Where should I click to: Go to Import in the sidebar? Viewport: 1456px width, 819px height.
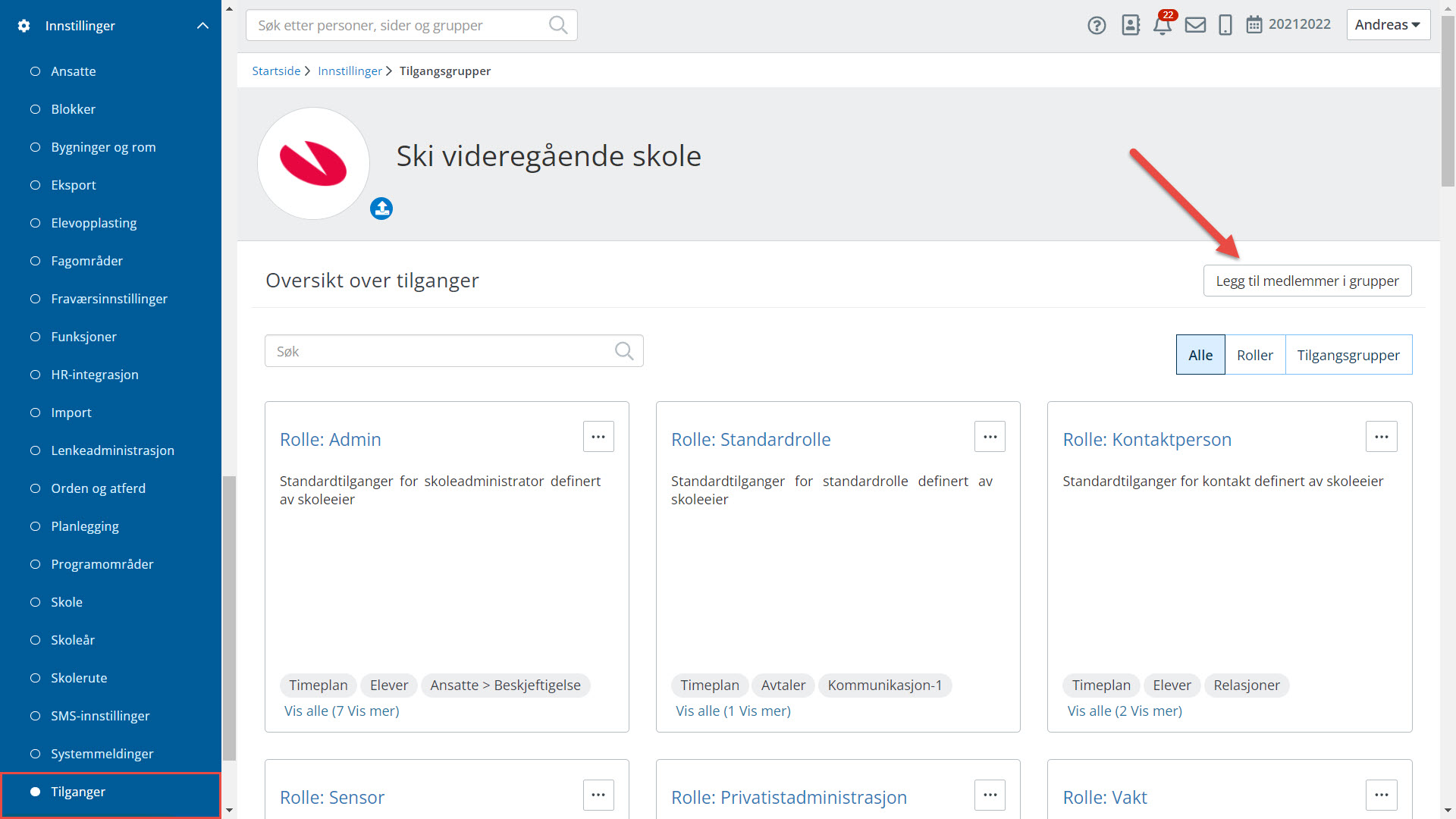point(71,413)
